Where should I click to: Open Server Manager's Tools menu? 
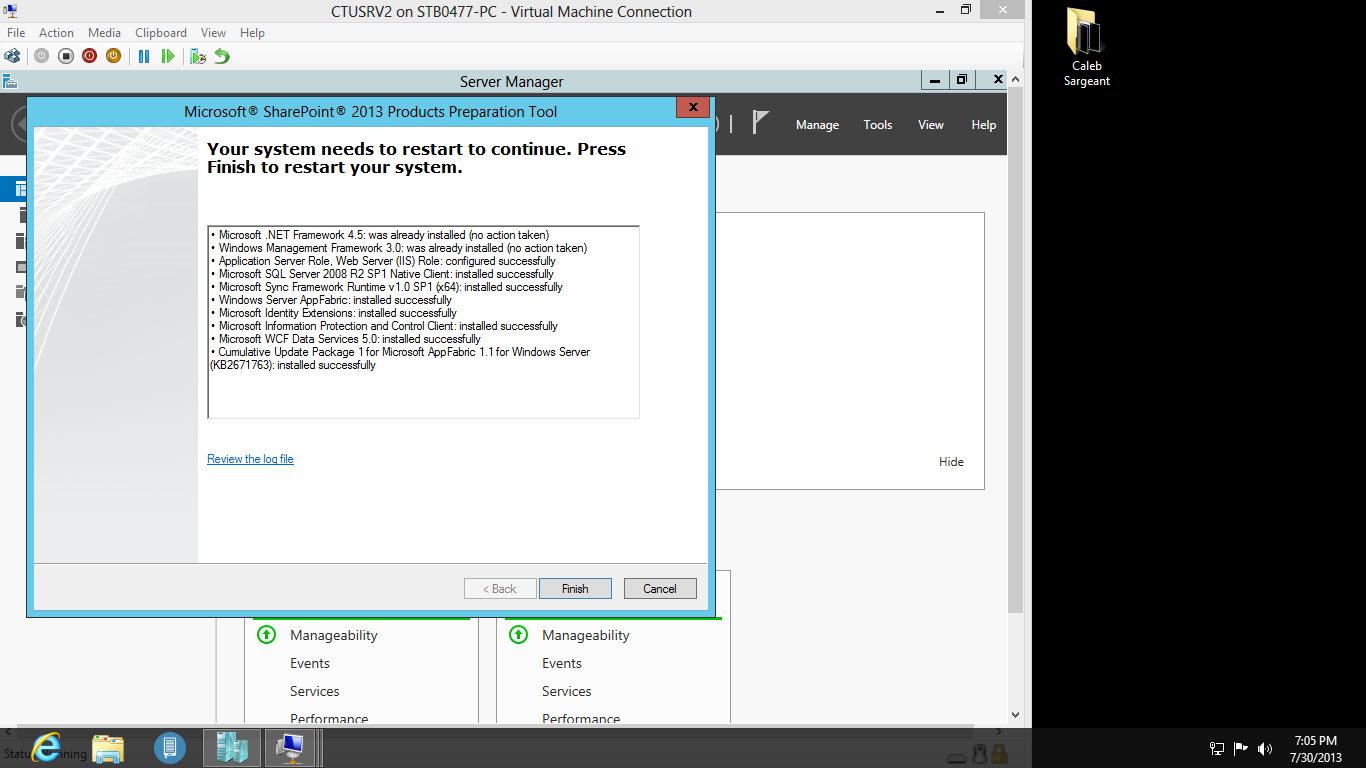[878, 125]
